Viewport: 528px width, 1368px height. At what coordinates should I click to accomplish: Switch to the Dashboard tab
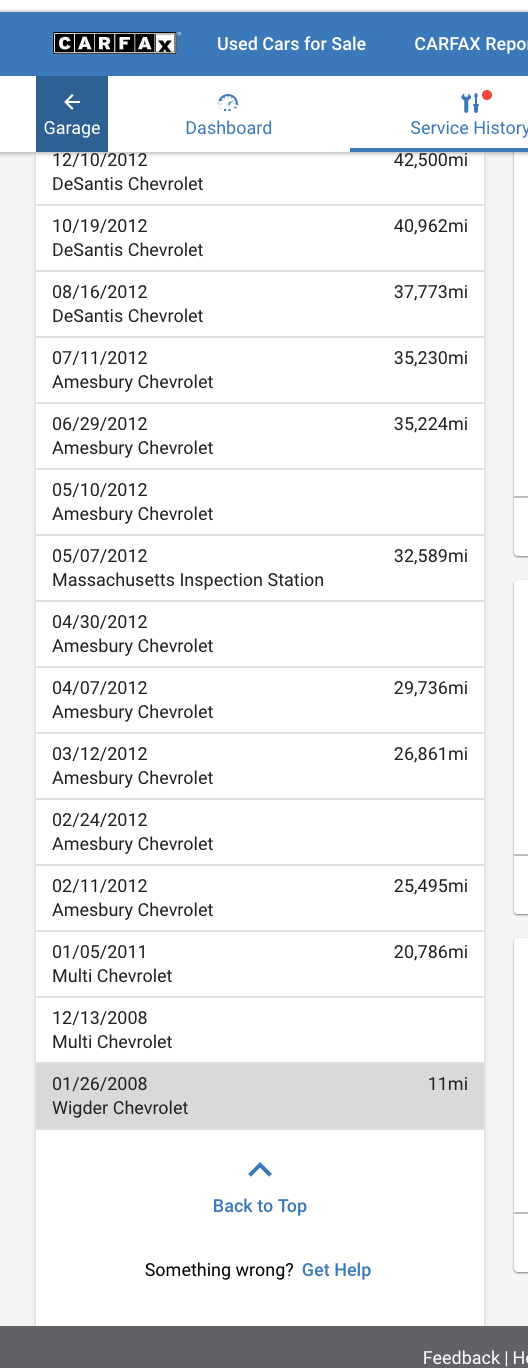[x=229, y=114]
